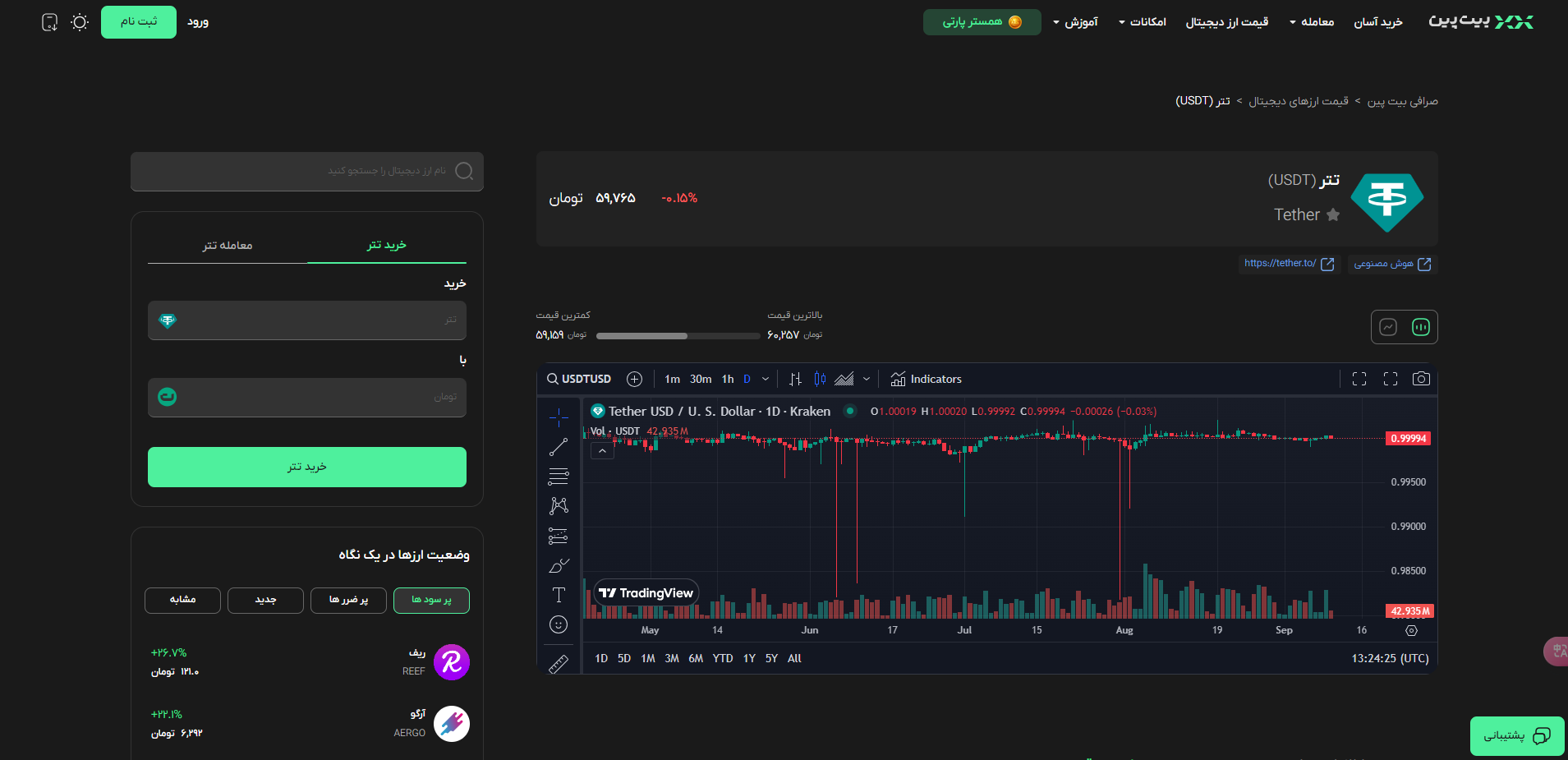Click the green خرید تتر button
Screen dimensions: 1568x760
click(306, 467)
